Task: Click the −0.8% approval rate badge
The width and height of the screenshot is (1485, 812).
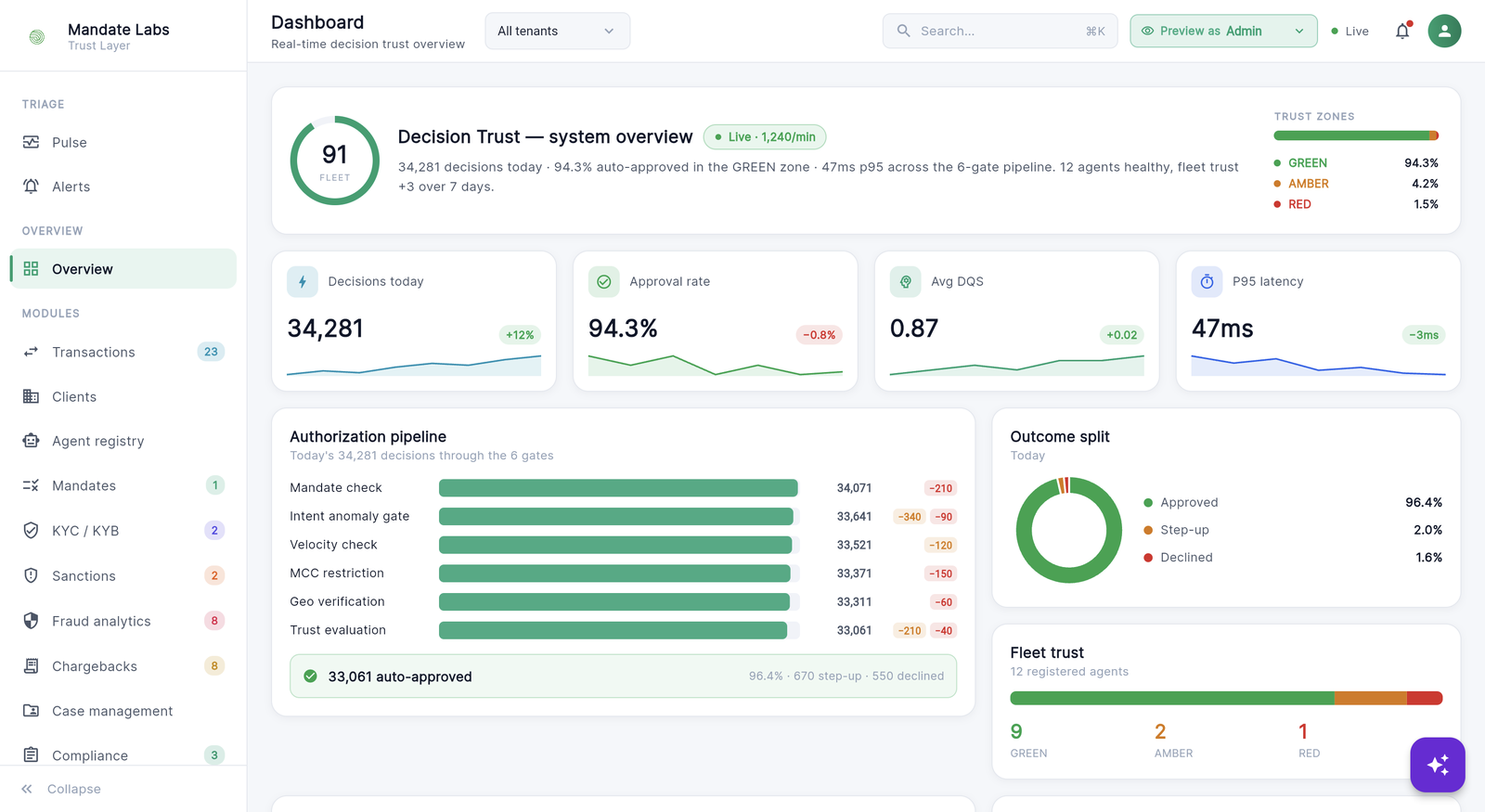Action: point(820,335)
